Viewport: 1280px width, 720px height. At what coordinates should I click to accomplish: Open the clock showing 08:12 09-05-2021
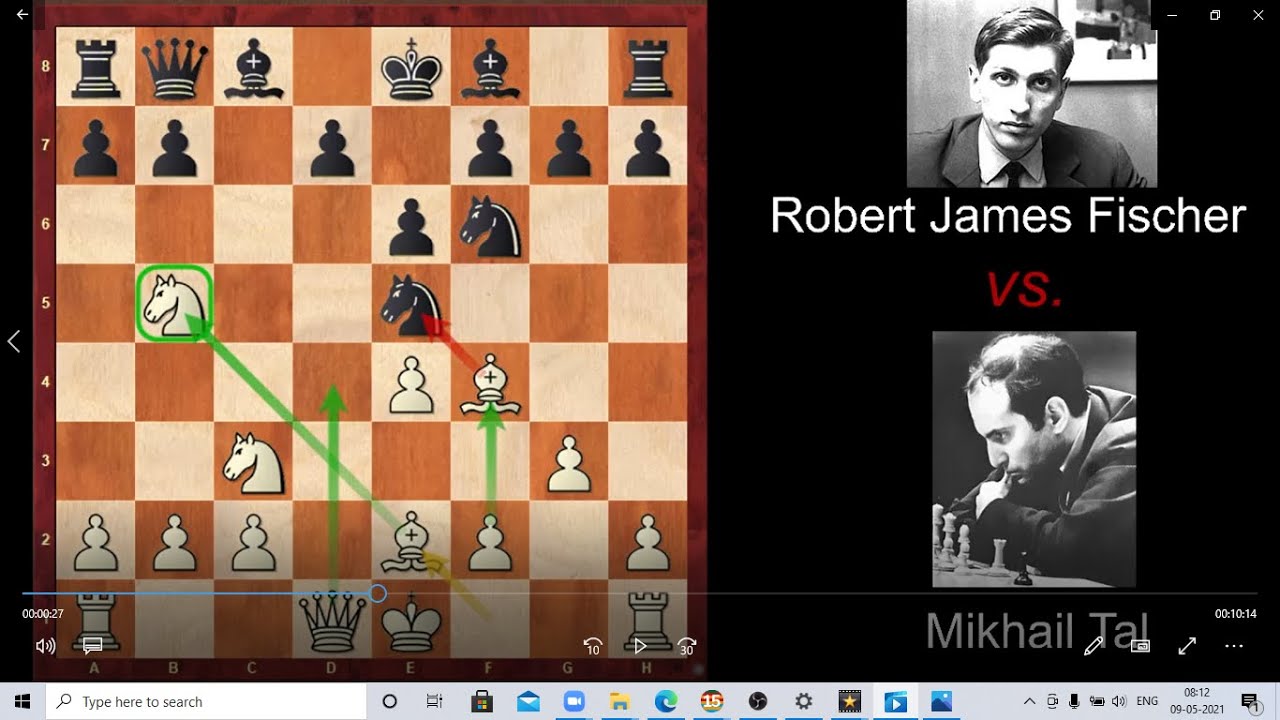coord(1196,701)
